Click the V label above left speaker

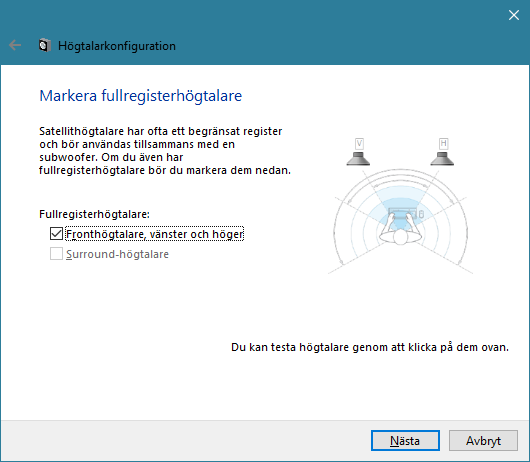coord(359,144)
